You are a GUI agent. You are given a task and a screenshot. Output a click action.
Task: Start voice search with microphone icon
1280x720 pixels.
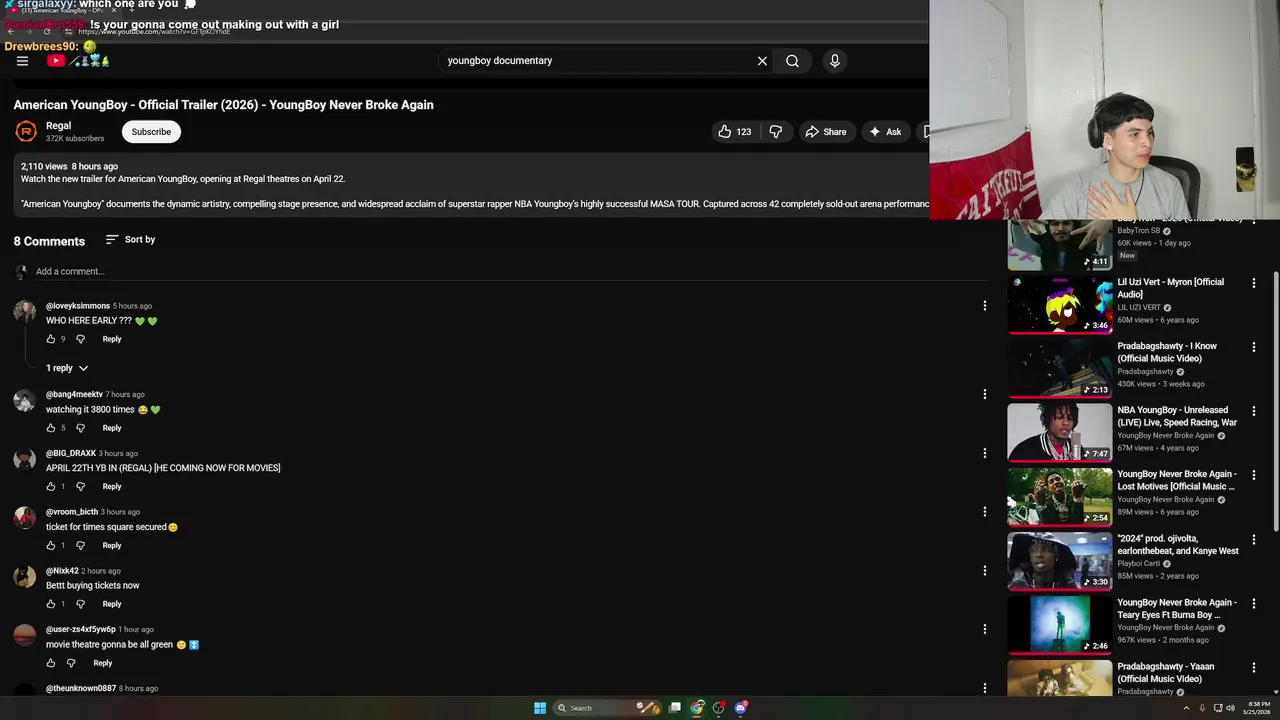[835, 61]
